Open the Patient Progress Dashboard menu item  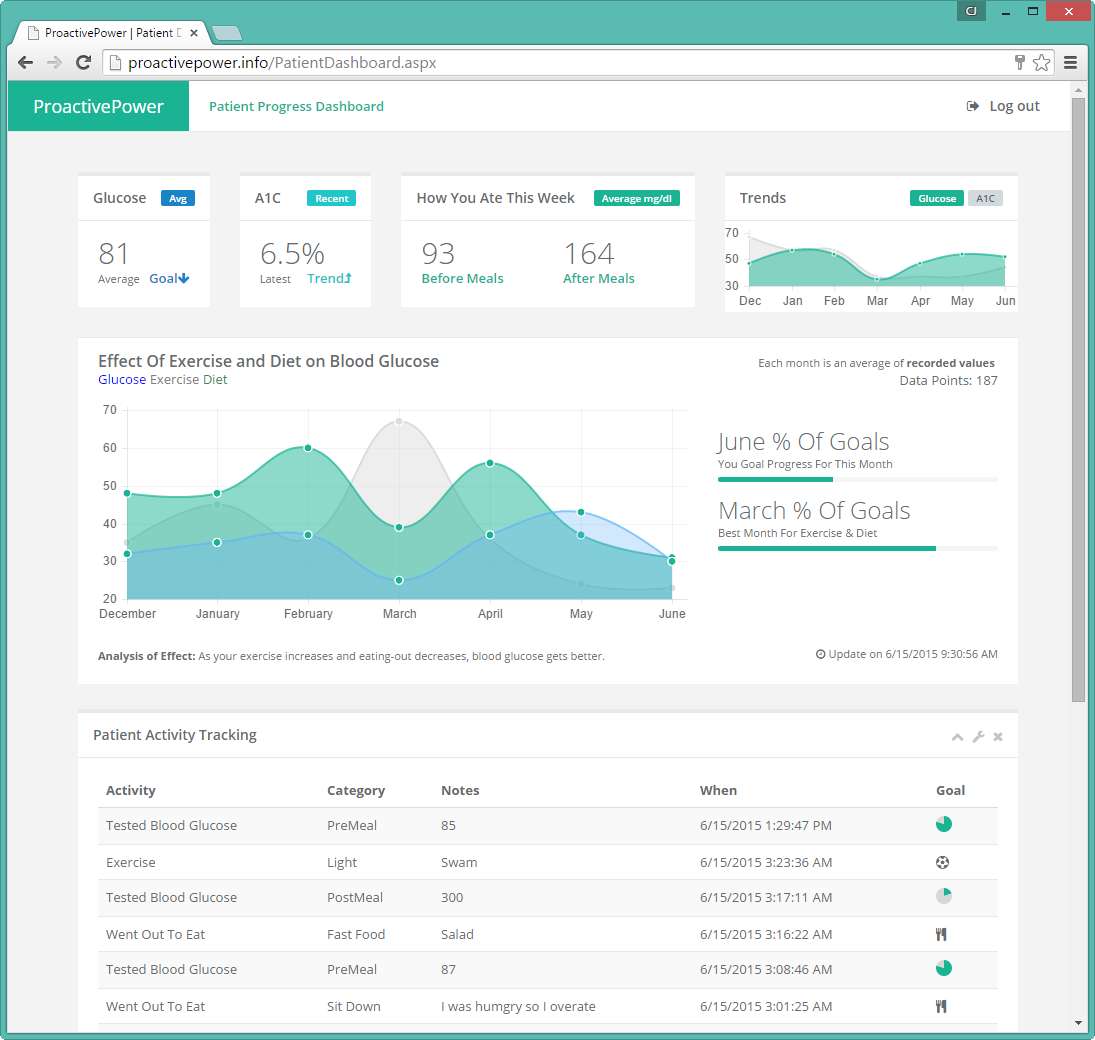[x=296, y=106]
